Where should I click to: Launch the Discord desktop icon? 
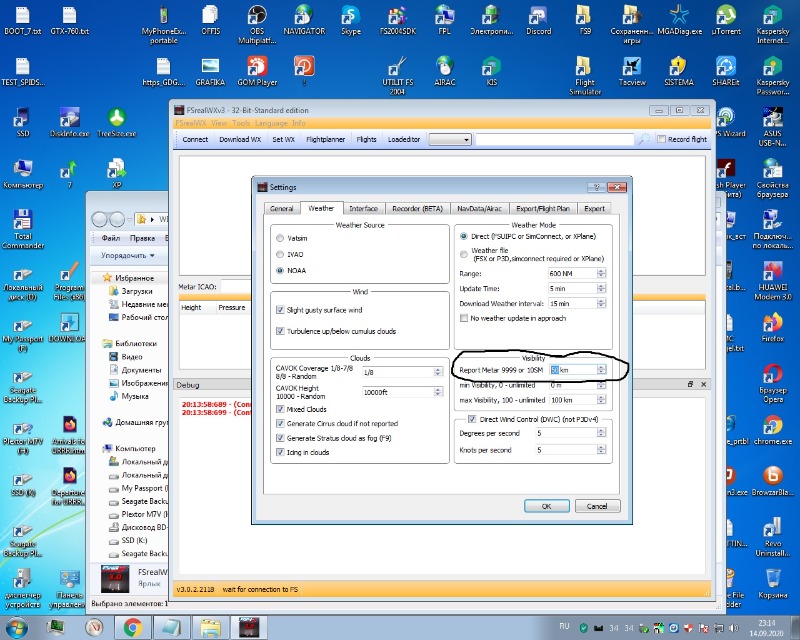(x=538, y=17)
